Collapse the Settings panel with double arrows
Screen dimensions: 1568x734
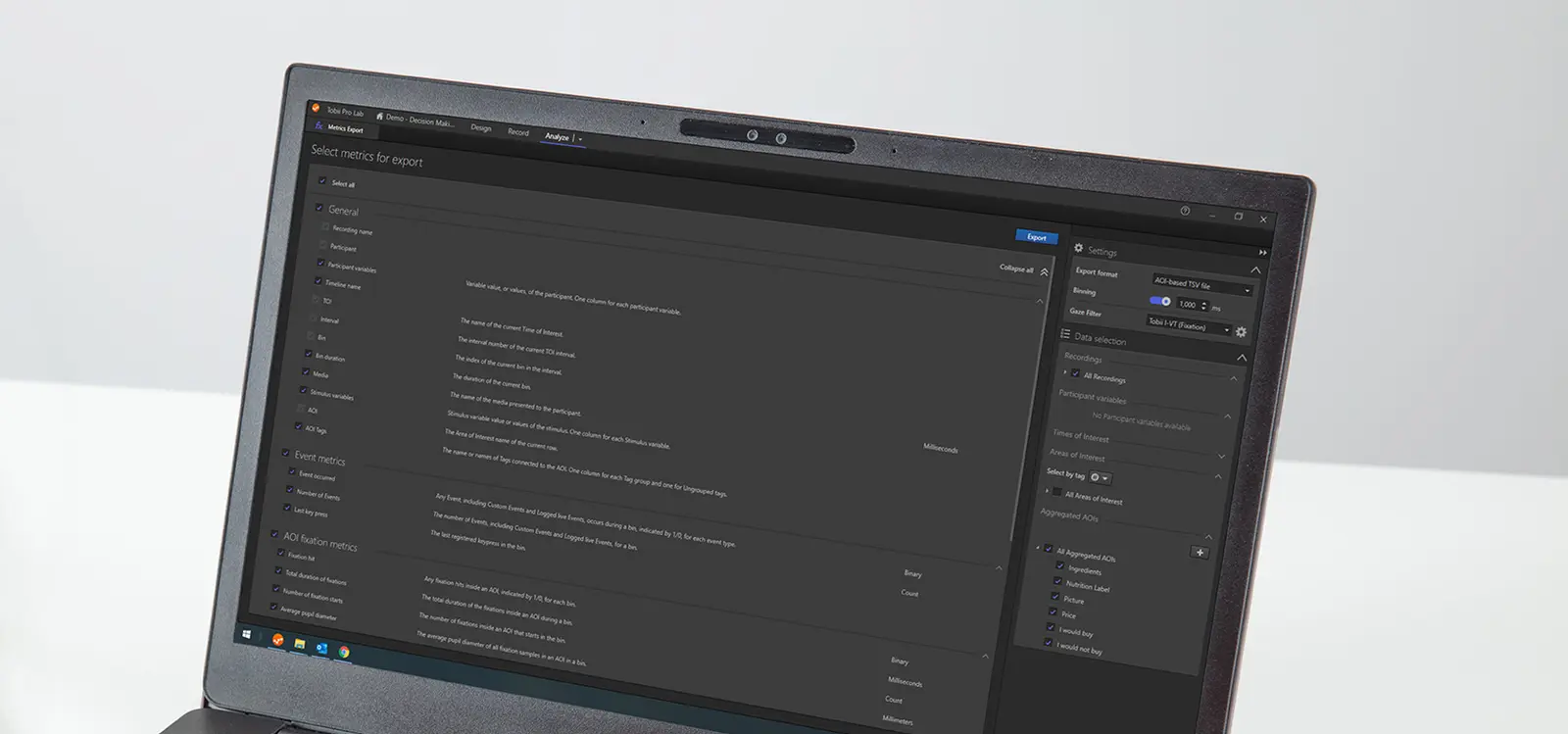1262,253
